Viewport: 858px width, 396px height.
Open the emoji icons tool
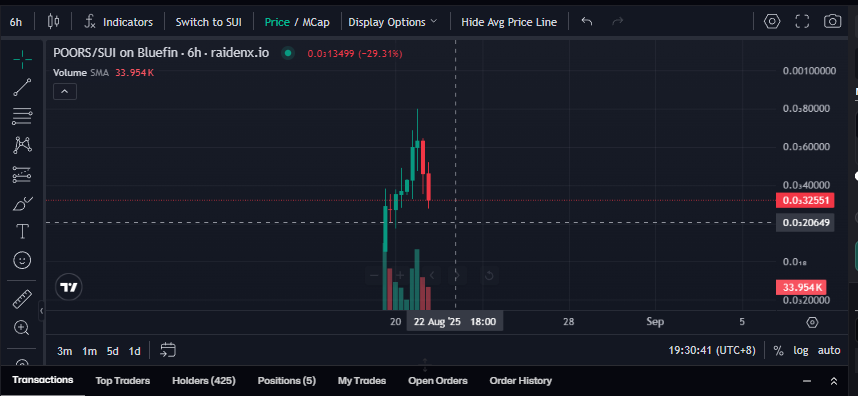(x=22, y=260)
